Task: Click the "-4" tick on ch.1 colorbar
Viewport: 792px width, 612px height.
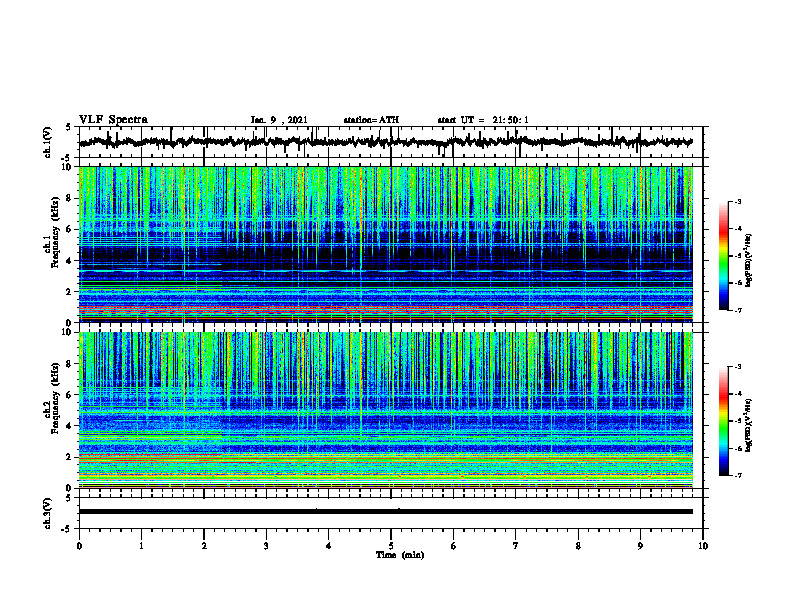Action: 737,229
